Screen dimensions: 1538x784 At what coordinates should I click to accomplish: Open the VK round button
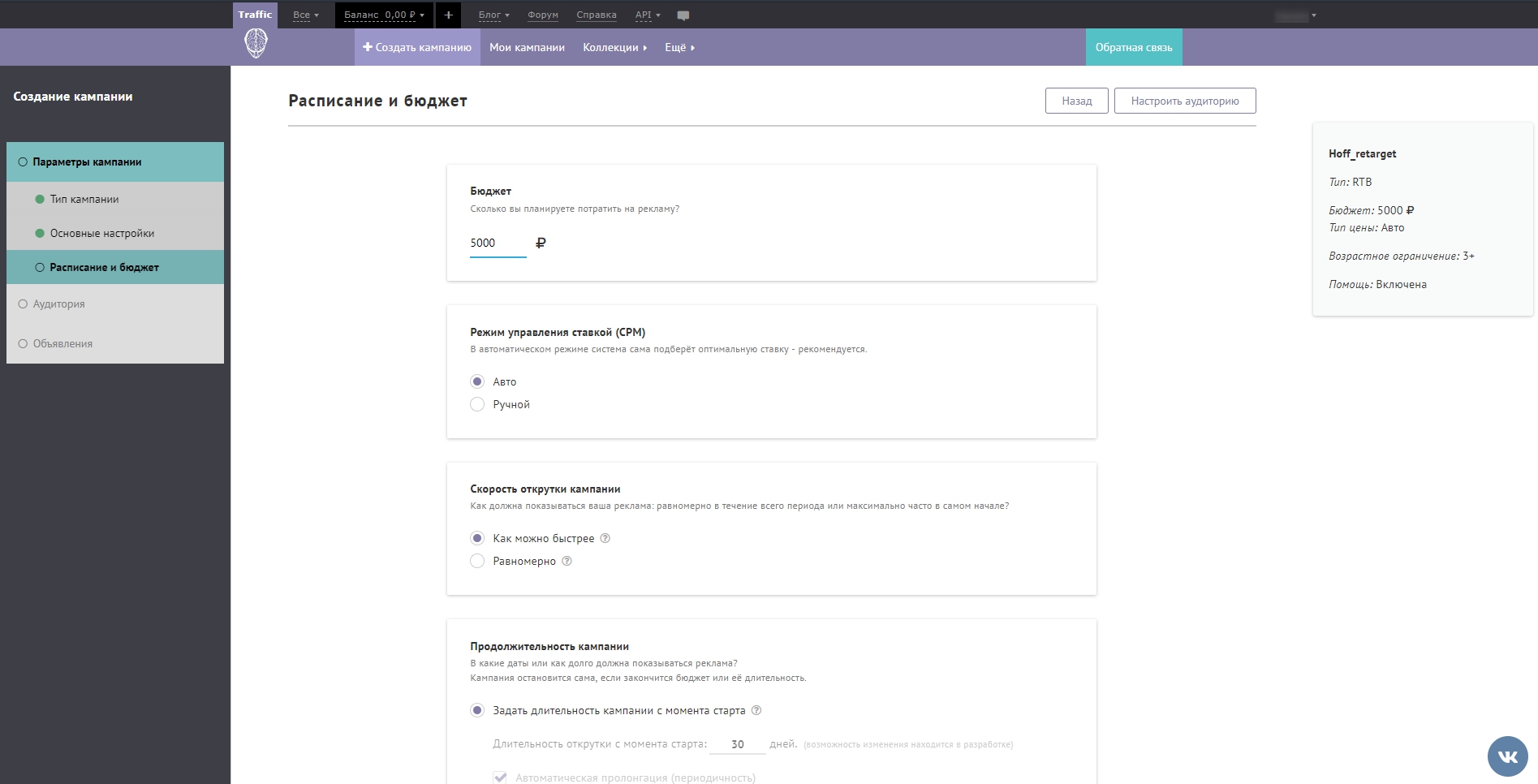1507,756
